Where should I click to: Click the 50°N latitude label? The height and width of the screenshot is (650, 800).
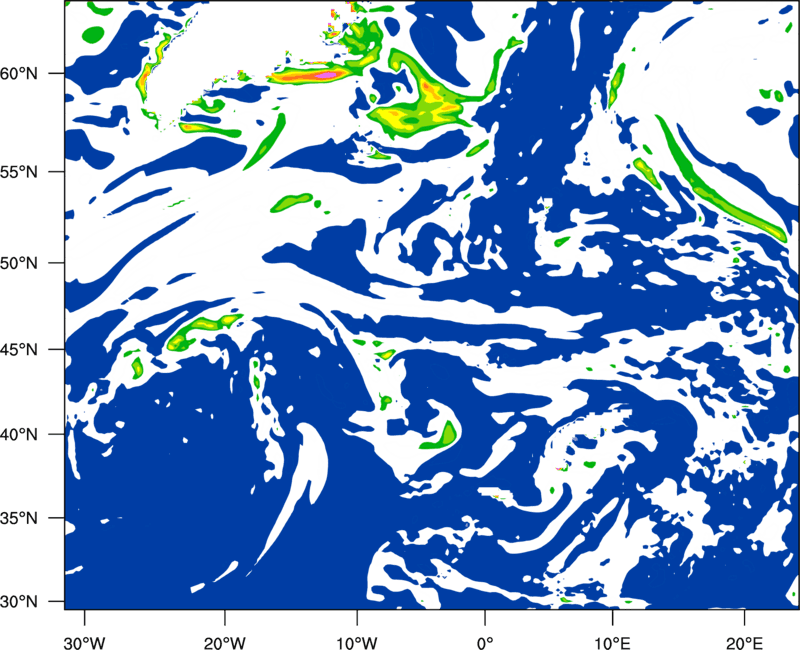(x=19, y=263)
